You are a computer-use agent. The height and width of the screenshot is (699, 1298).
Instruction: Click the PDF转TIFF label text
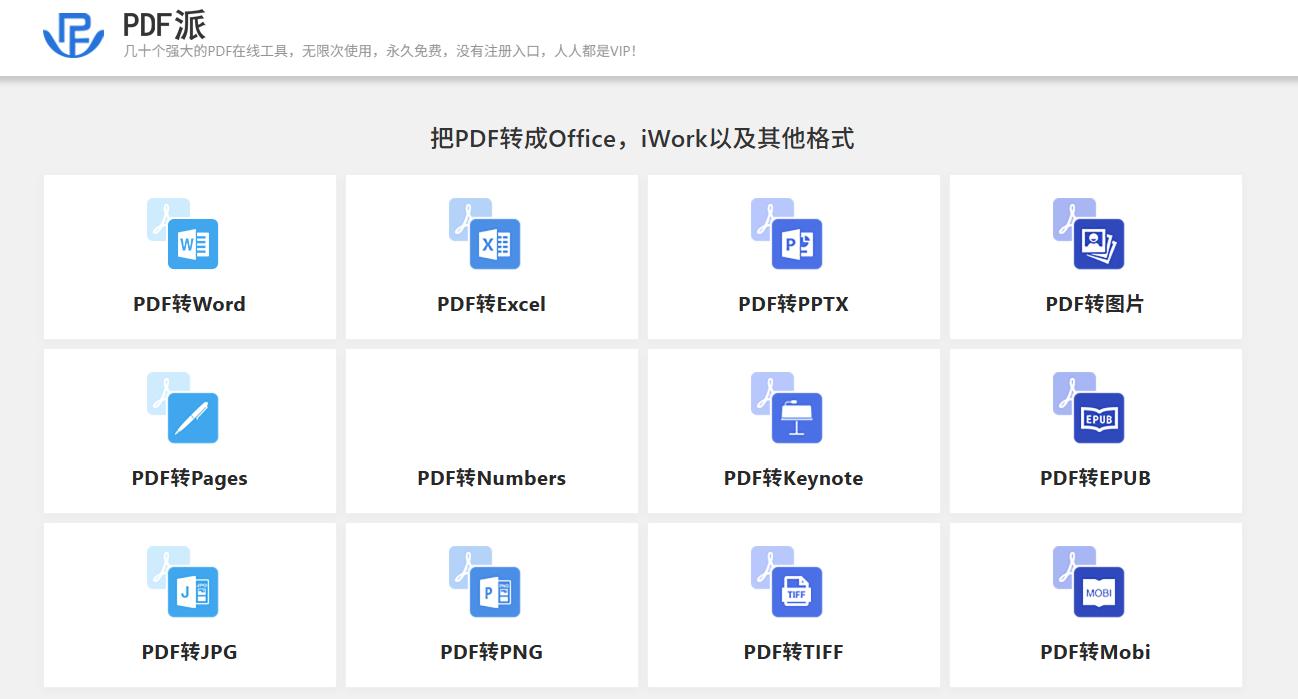[x=794, y=652]
